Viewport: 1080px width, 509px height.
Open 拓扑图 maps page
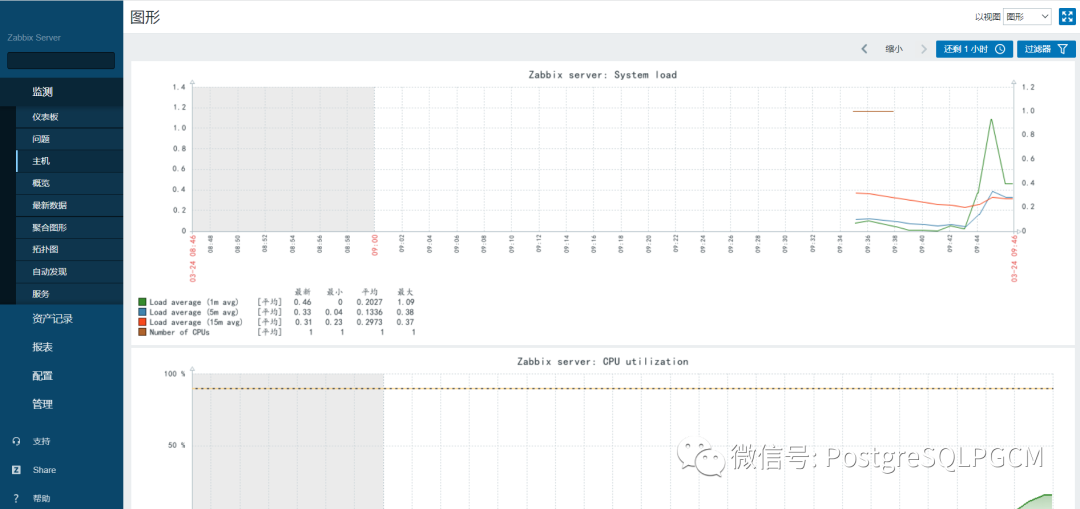tap(69, 249)
